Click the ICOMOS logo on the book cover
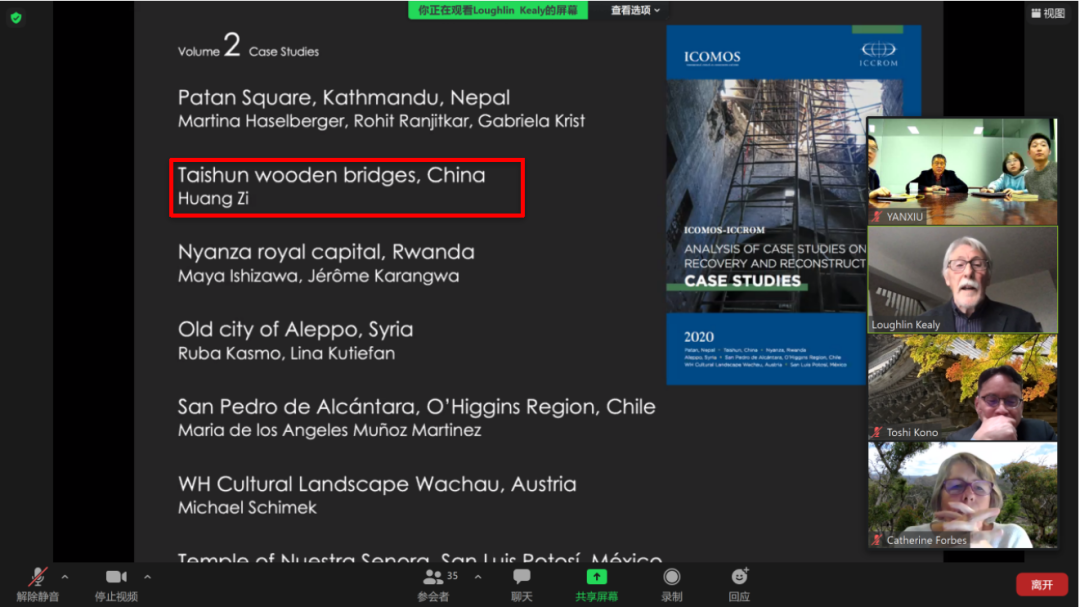Screen dimensions: 1080x607 coord(712,57)
